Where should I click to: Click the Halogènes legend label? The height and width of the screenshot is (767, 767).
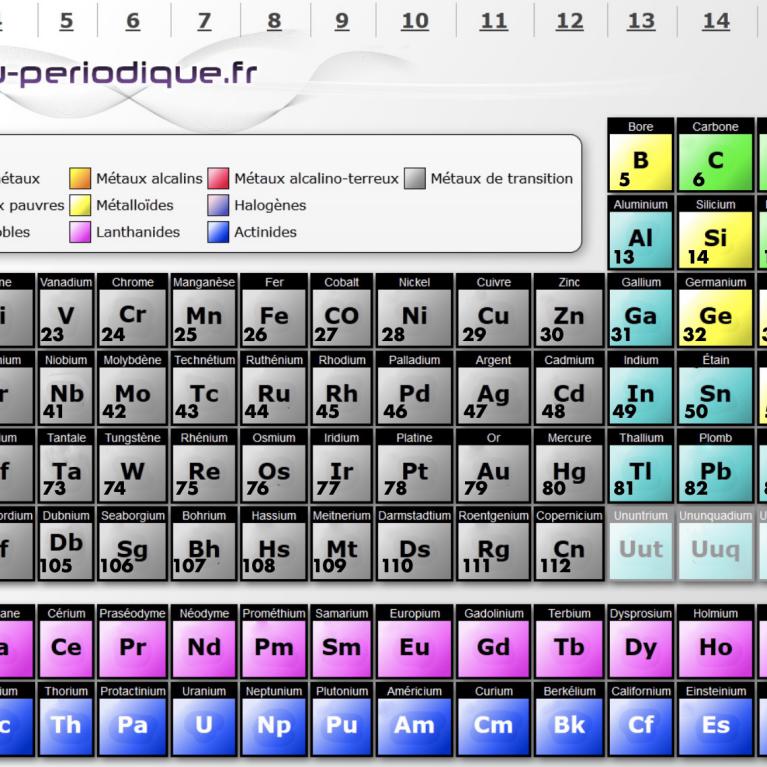[270, 205]
